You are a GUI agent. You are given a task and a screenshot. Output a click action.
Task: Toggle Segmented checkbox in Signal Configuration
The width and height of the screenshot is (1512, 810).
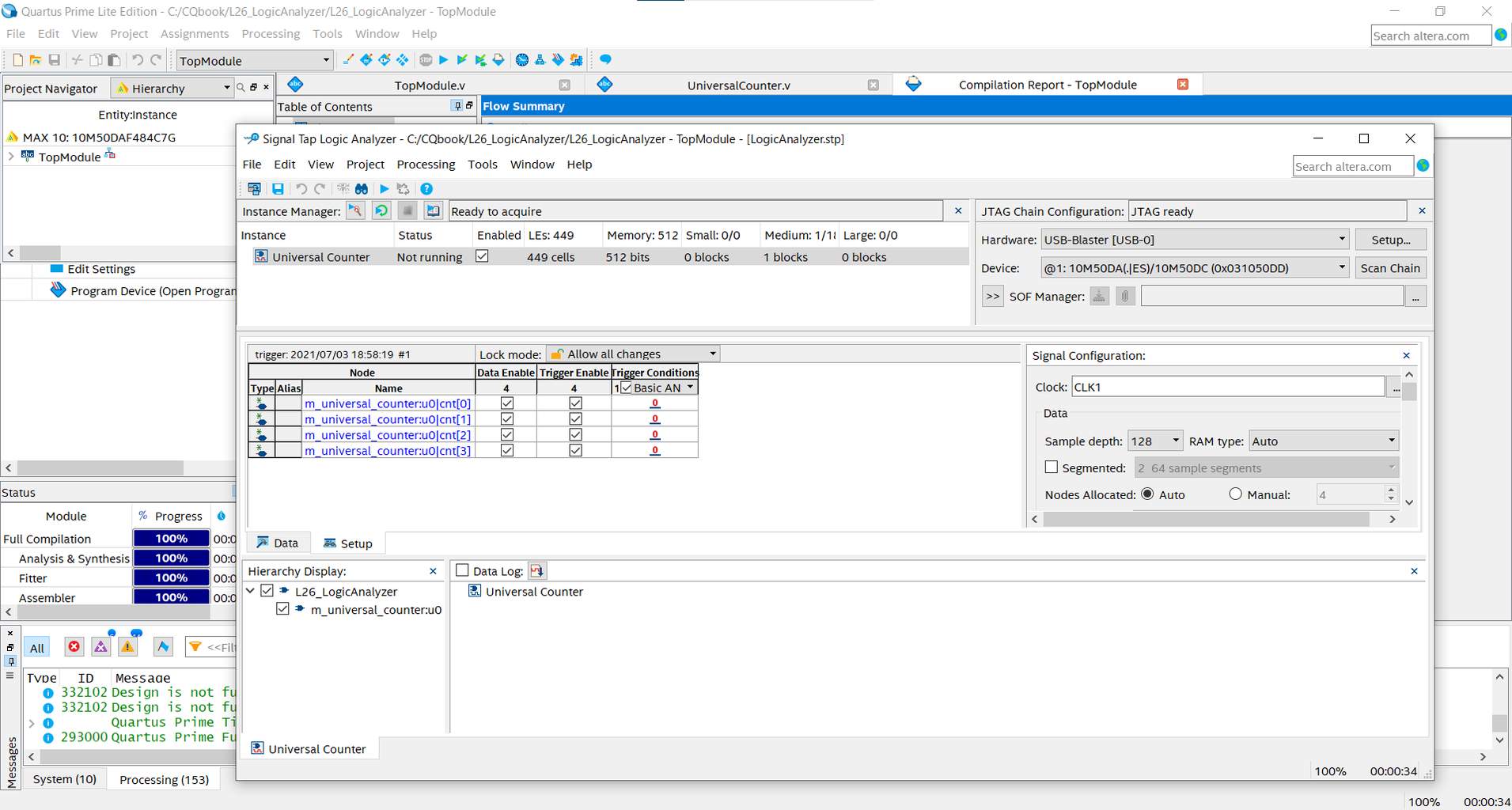pos(1052,467)
